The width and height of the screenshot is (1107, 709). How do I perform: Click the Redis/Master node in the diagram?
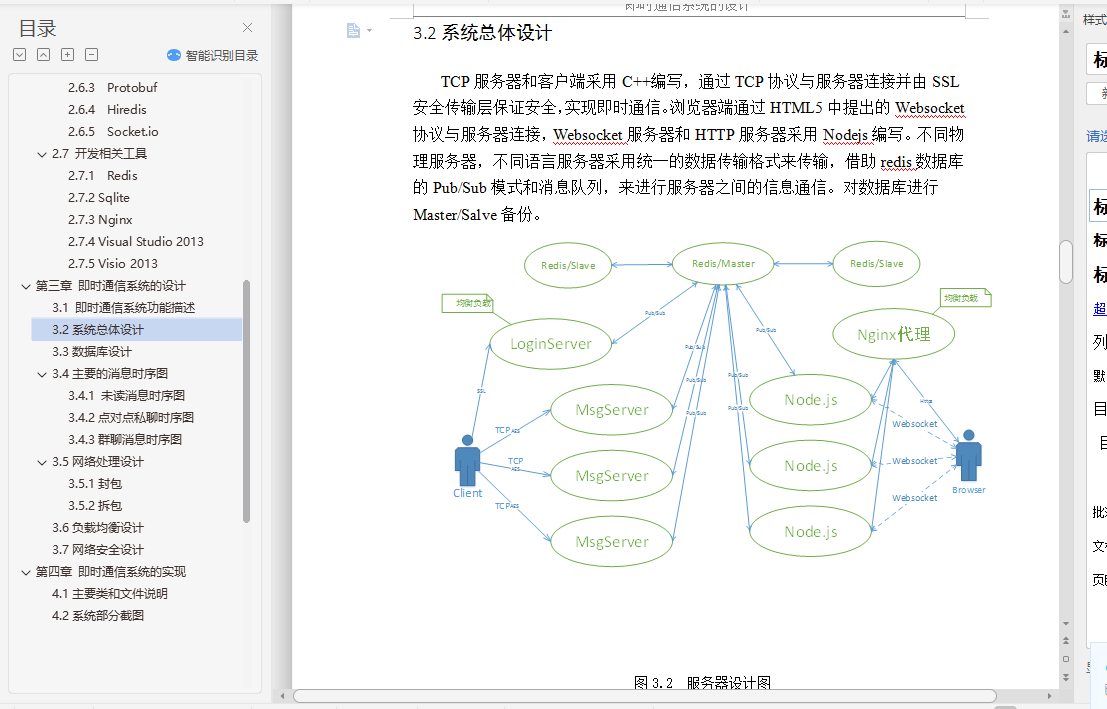[723, 264]
